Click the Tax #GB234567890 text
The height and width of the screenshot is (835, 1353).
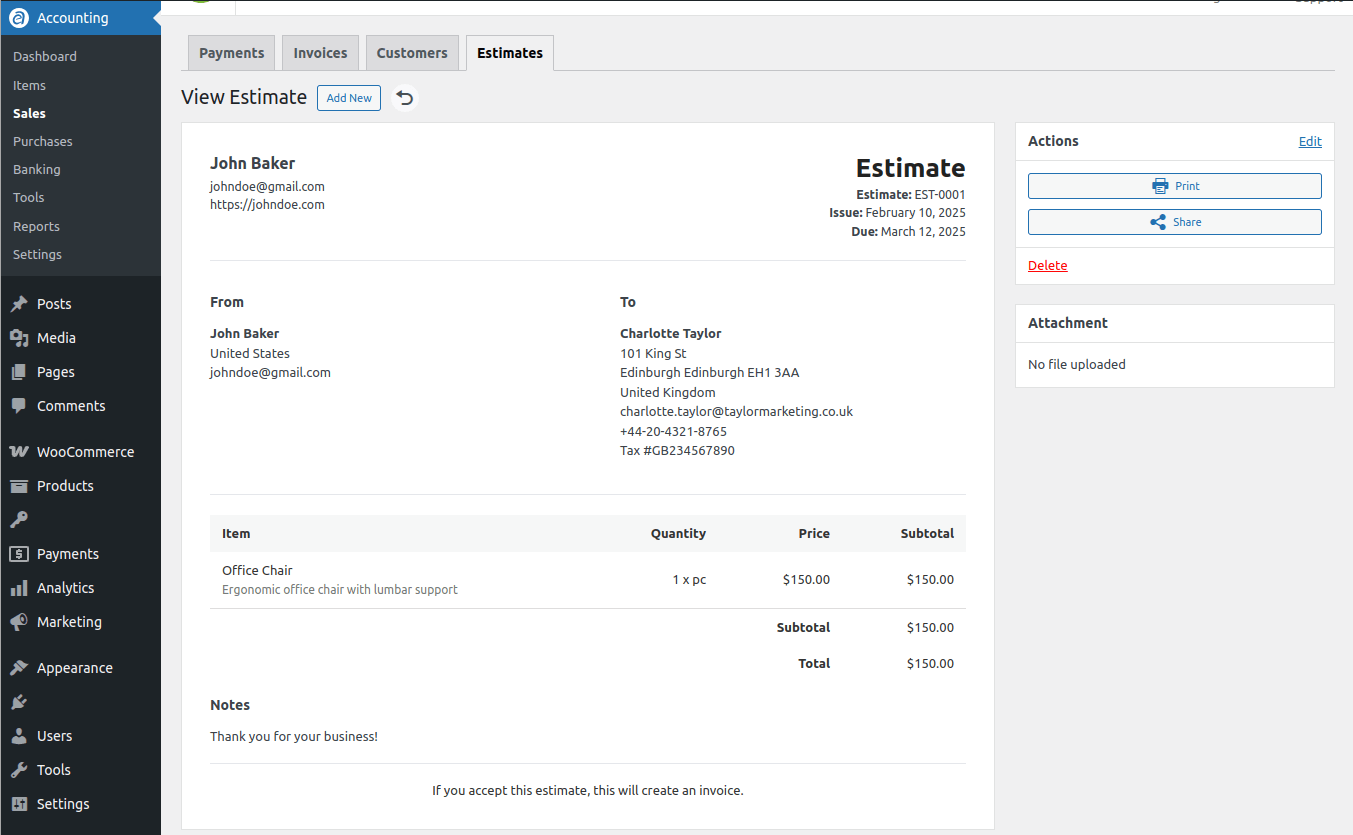[x=677, y=451]
